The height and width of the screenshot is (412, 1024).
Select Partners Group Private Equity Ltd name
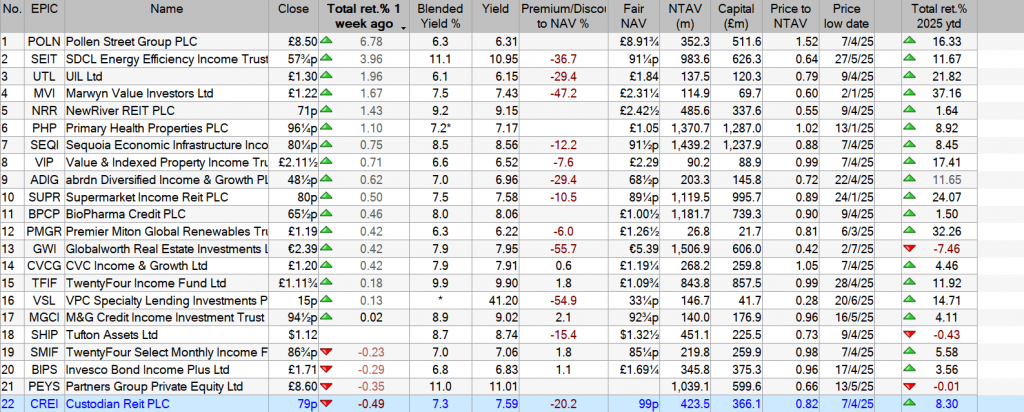tap(155, 387)
